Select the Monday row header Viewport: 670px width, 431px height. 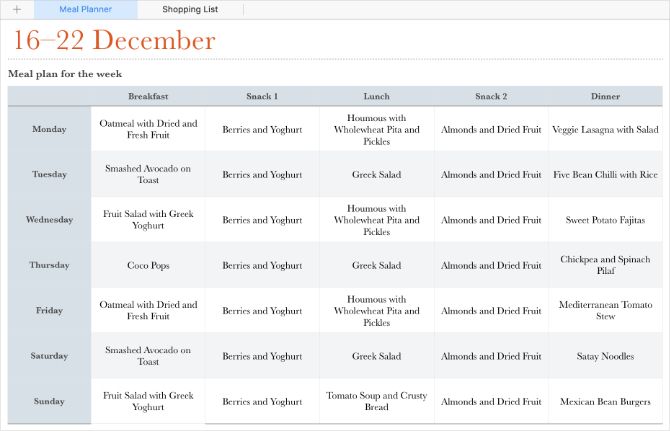[49, 129]
